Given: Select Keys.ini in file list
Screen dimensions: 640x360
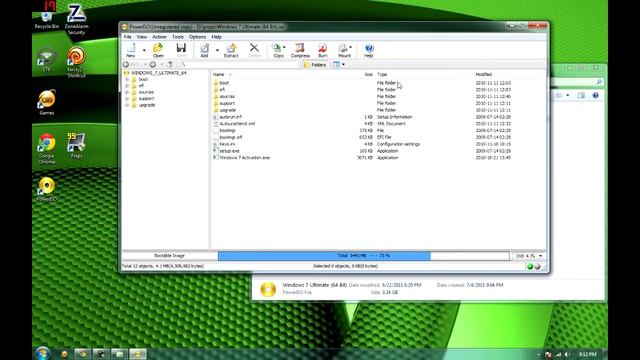Looking at the screenshot, I should [x=227, y=144].
